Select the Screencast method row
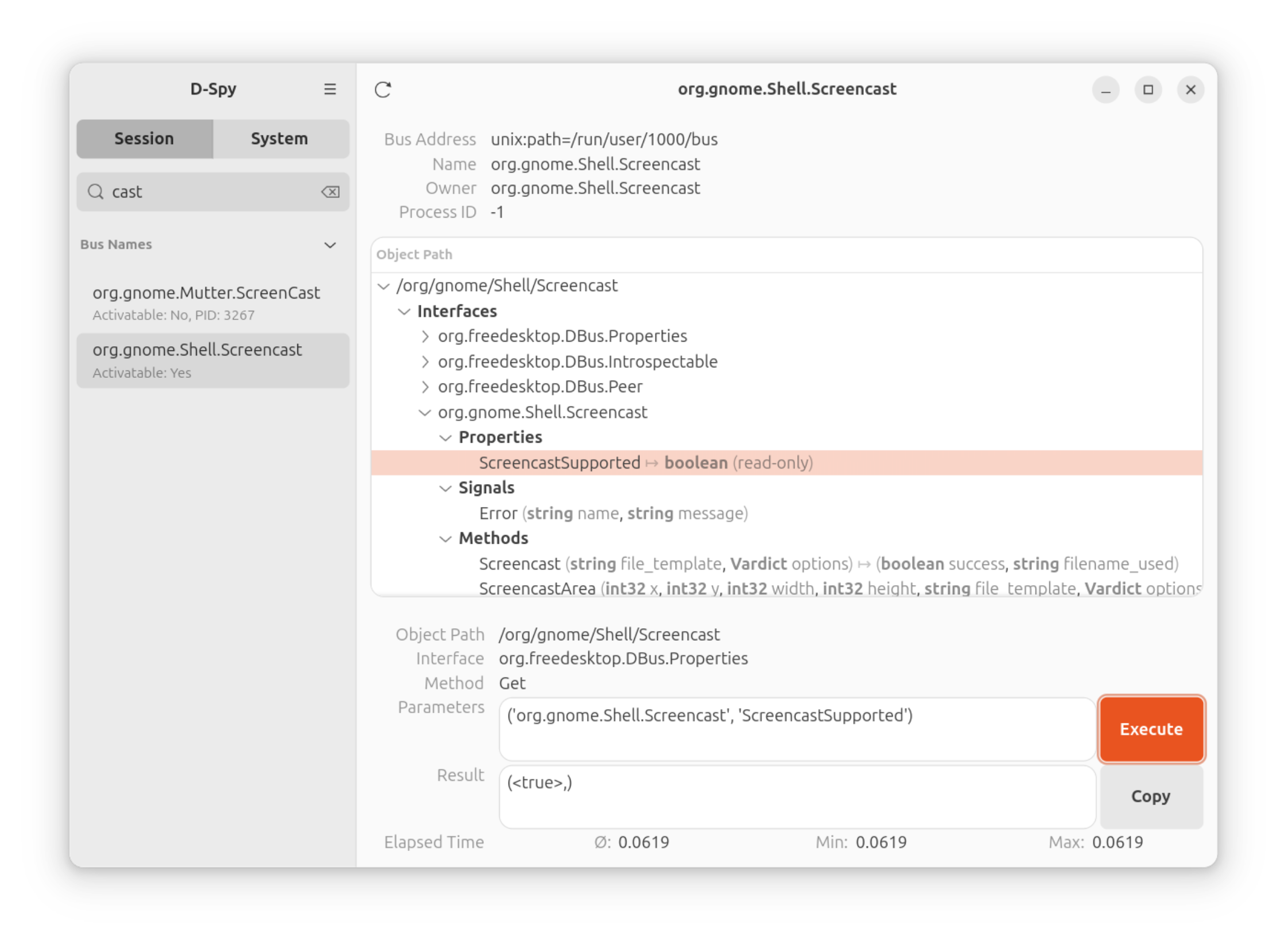The width and height of the screenshot is (1288, 944). 786,564
